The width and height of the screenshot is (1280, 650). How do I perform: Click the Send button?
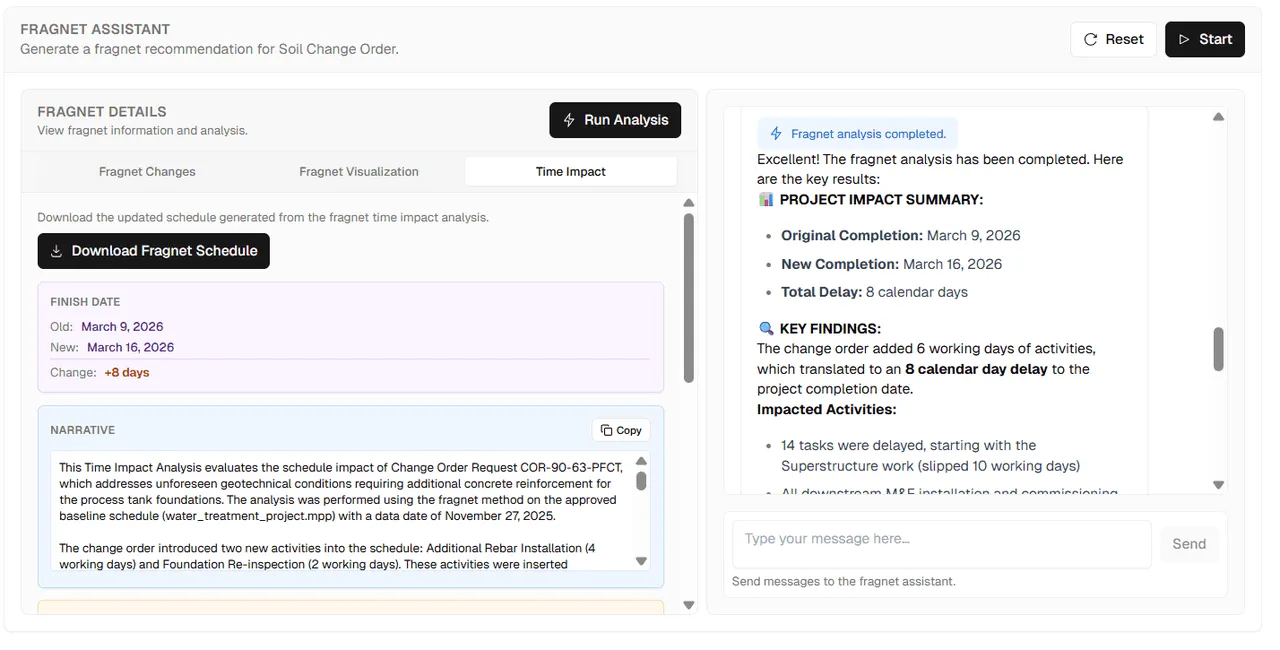(x=1189, y=544)
